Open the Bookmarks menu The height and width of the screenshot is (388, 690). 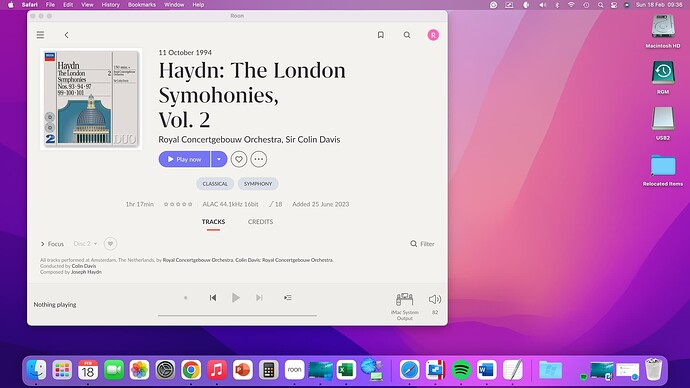click(x=142, y=5)
